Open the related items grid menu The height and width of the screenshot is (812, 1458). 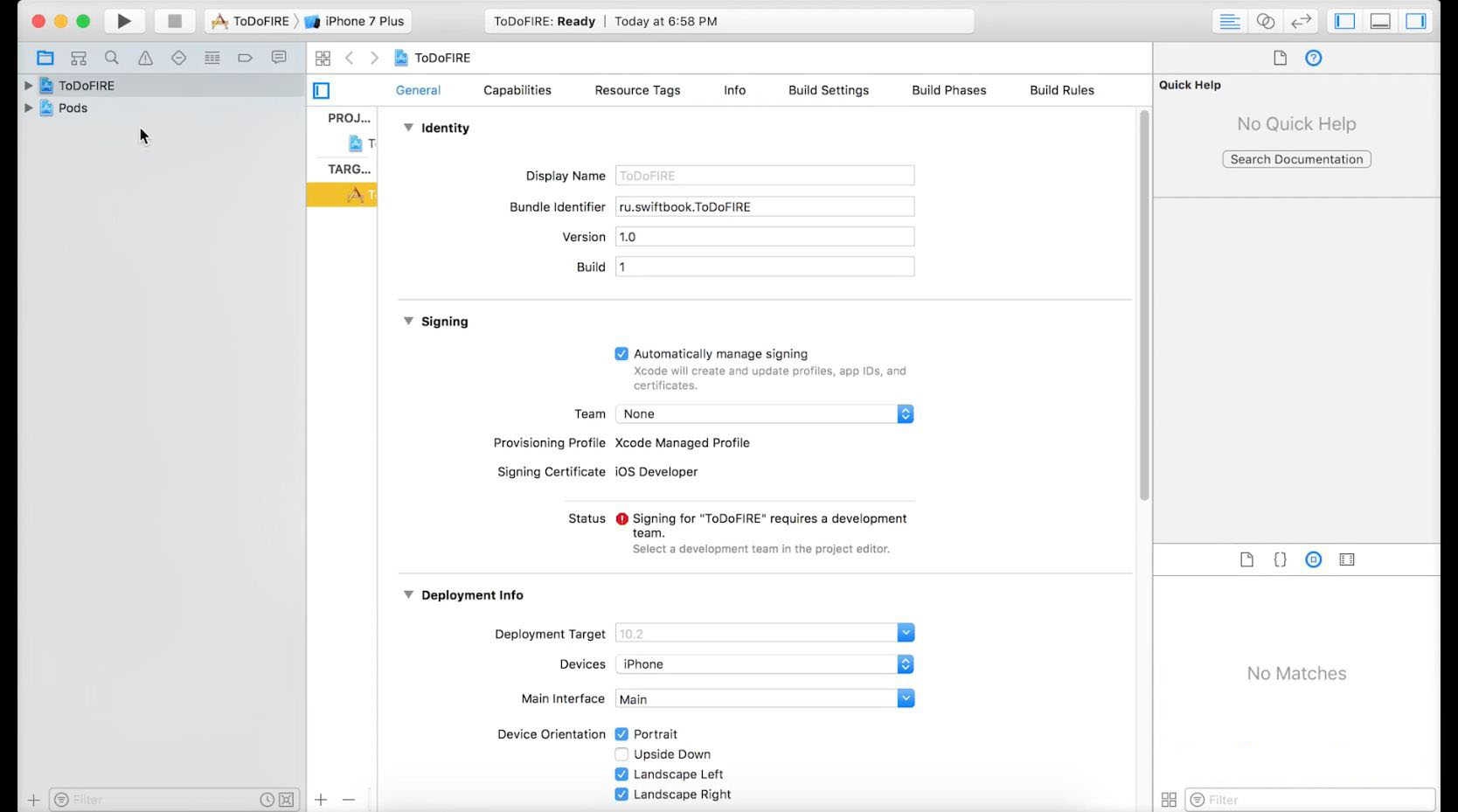[323, 58]
